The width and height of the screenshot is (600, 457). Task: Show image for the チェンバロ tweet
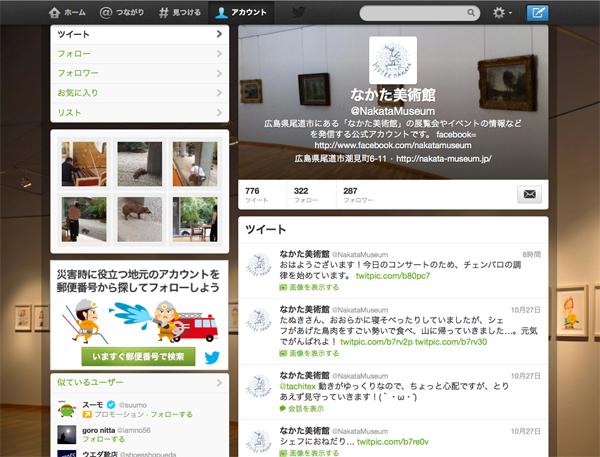pos(310,287)
